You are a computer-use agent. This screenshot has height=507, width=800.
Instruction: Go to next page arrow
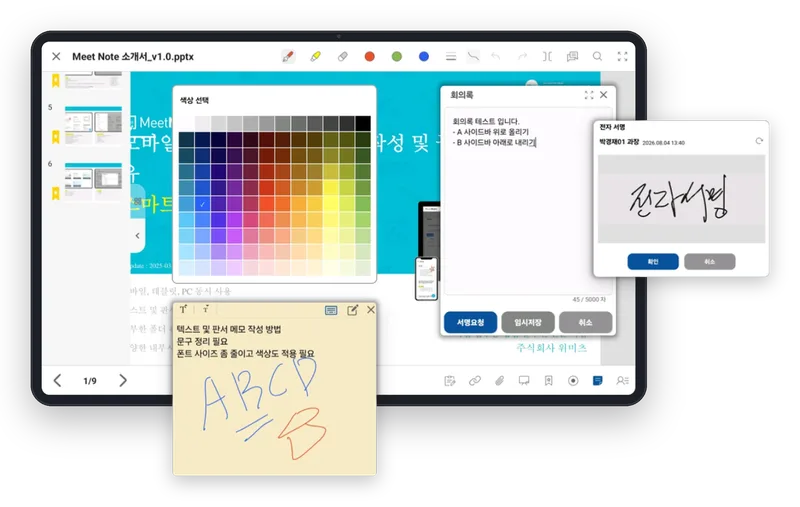tap(122, 381)
